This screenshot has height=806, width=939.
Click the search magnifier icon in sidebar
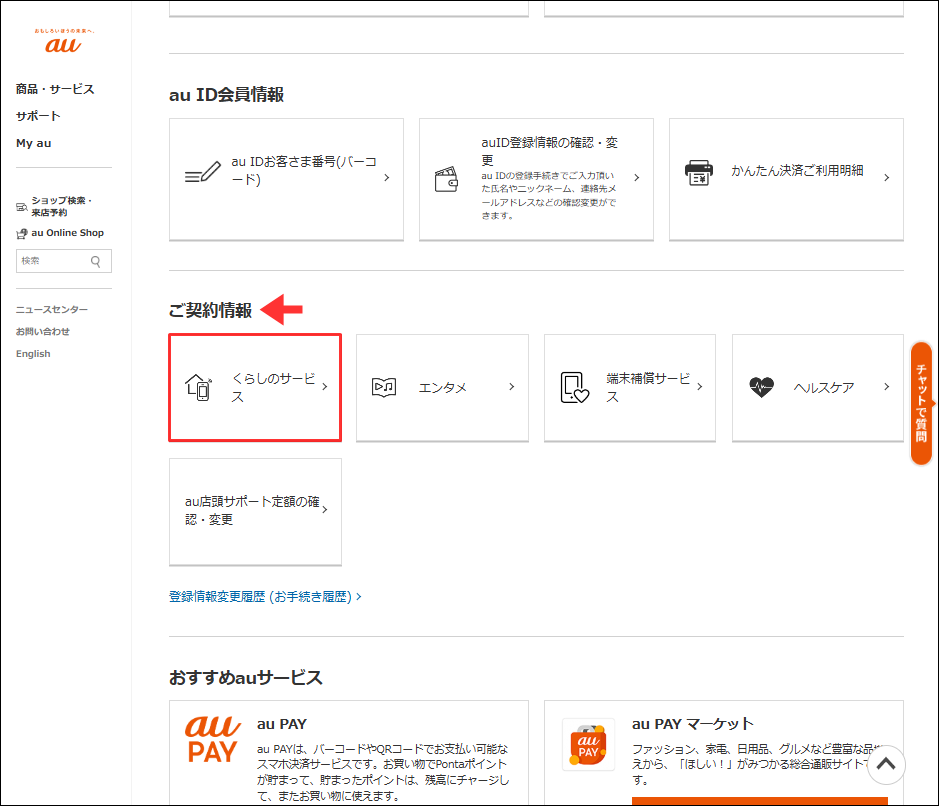[x=96, y=261]
